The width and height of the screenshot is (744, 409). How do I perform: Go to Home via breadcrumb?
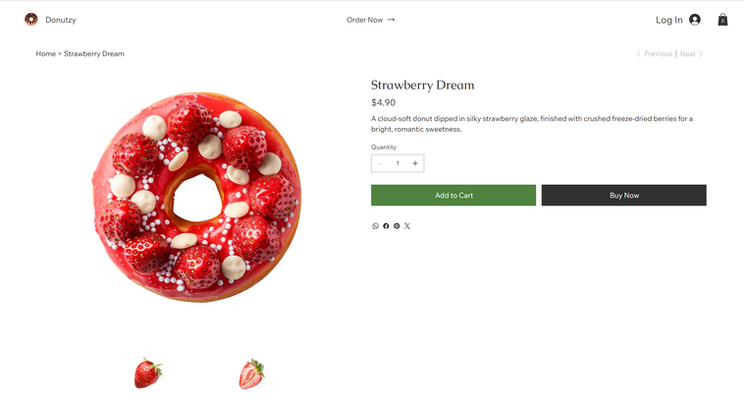(x=46, y=53)
